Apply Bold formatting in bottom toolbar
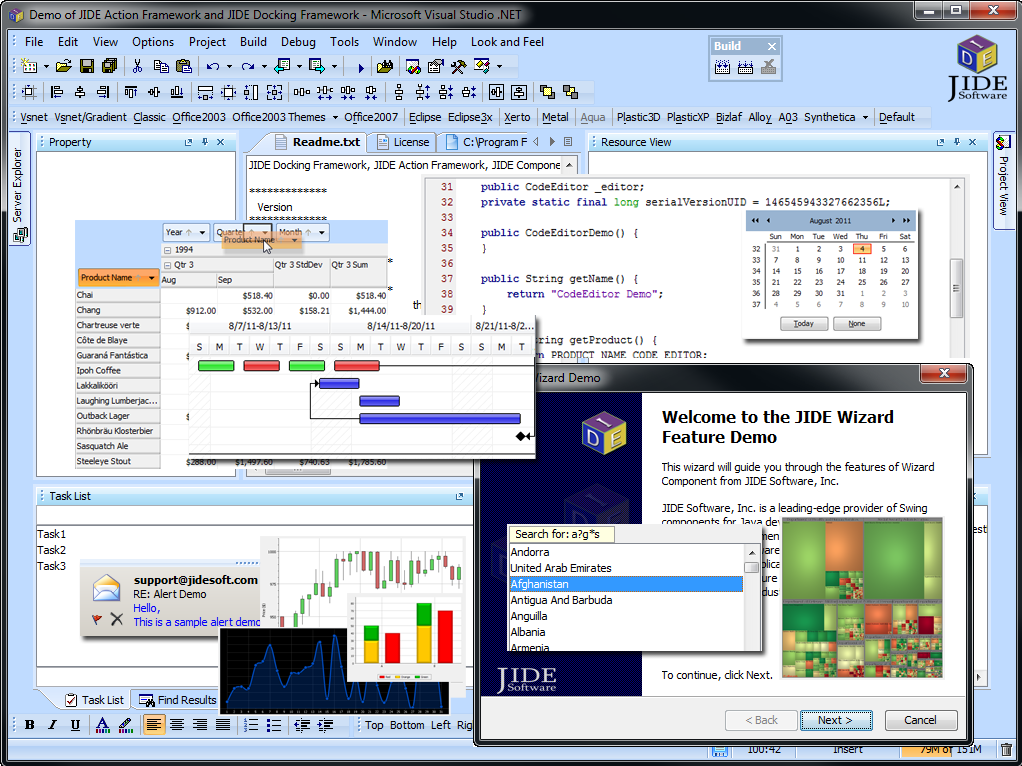The height and width of the screenshot is (766, 1022). click(x=29, y=725)
